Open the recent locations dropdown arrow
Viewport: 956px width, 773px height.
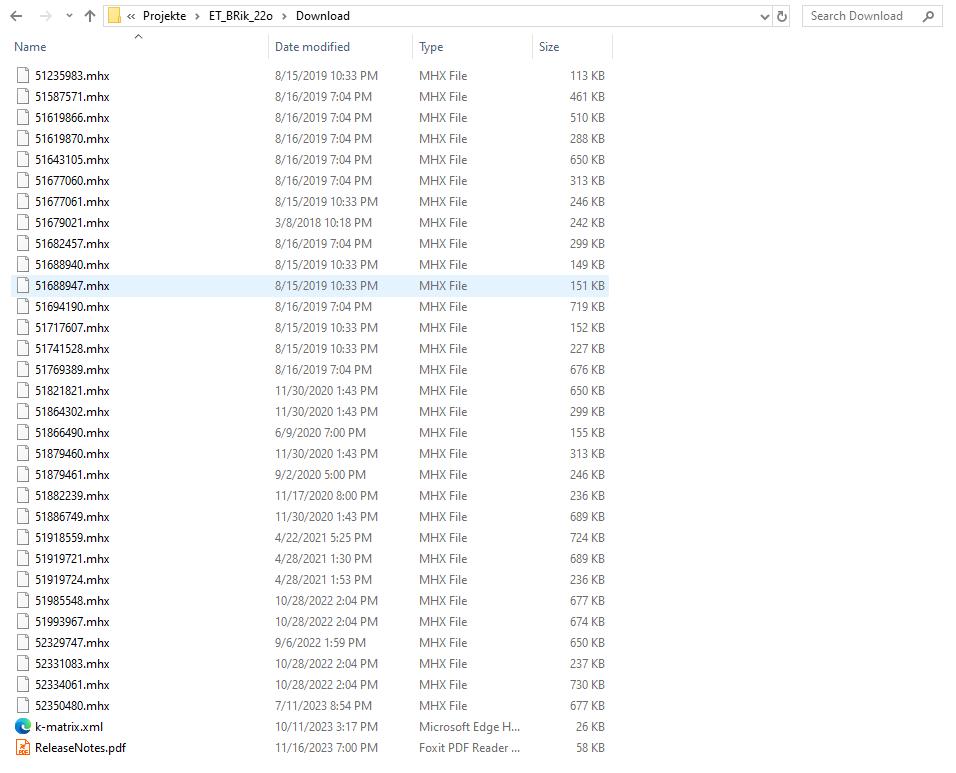tap(69, 16)
